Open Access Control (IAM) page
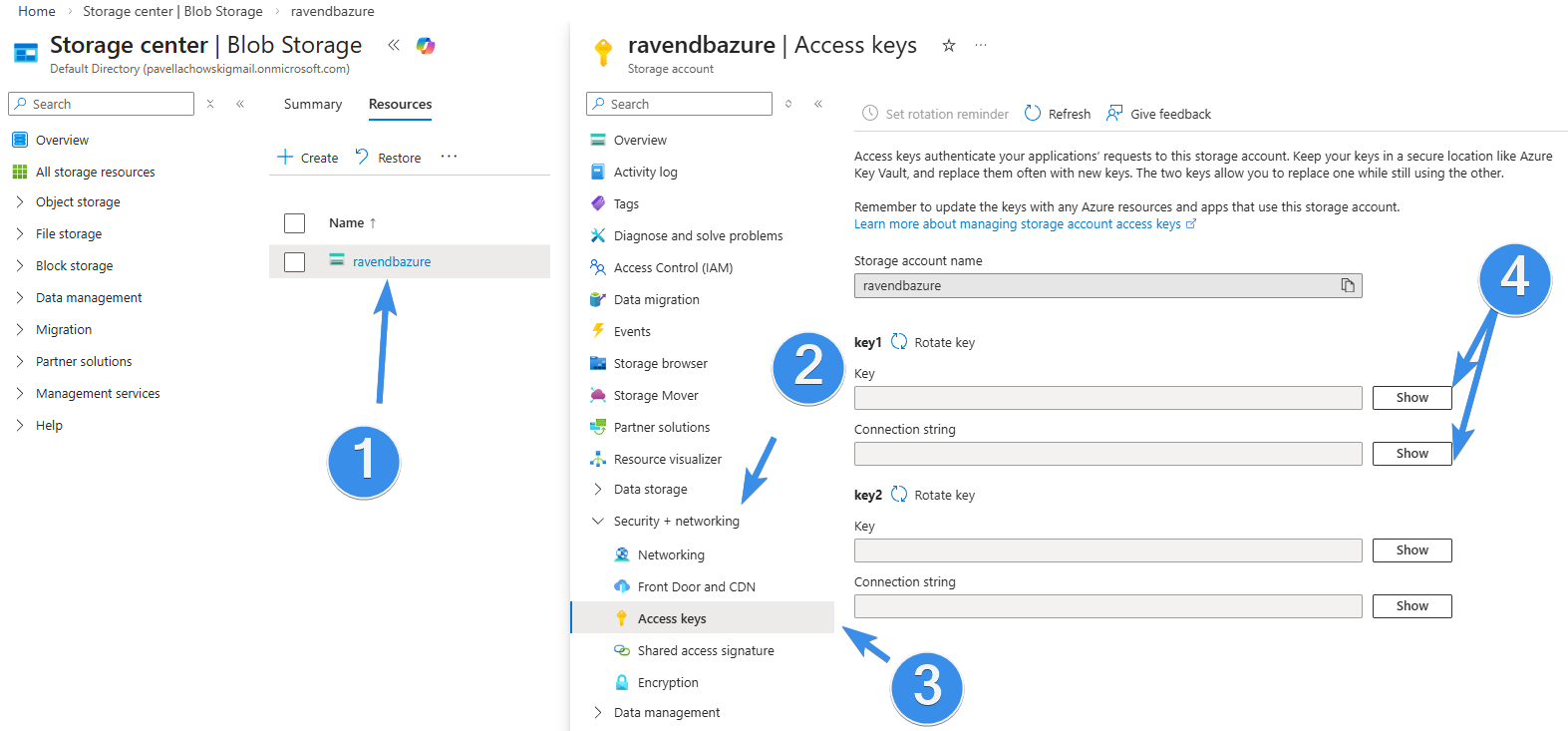This screenshot has height=731, width=1568. 673,268
